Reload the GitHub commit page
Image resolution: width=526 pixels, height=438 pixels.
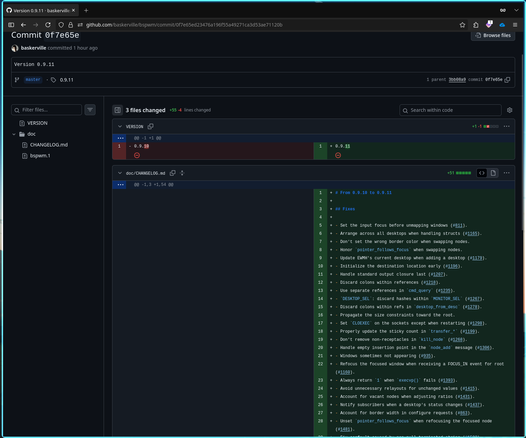pyautogui.click(x=48, y=25)
